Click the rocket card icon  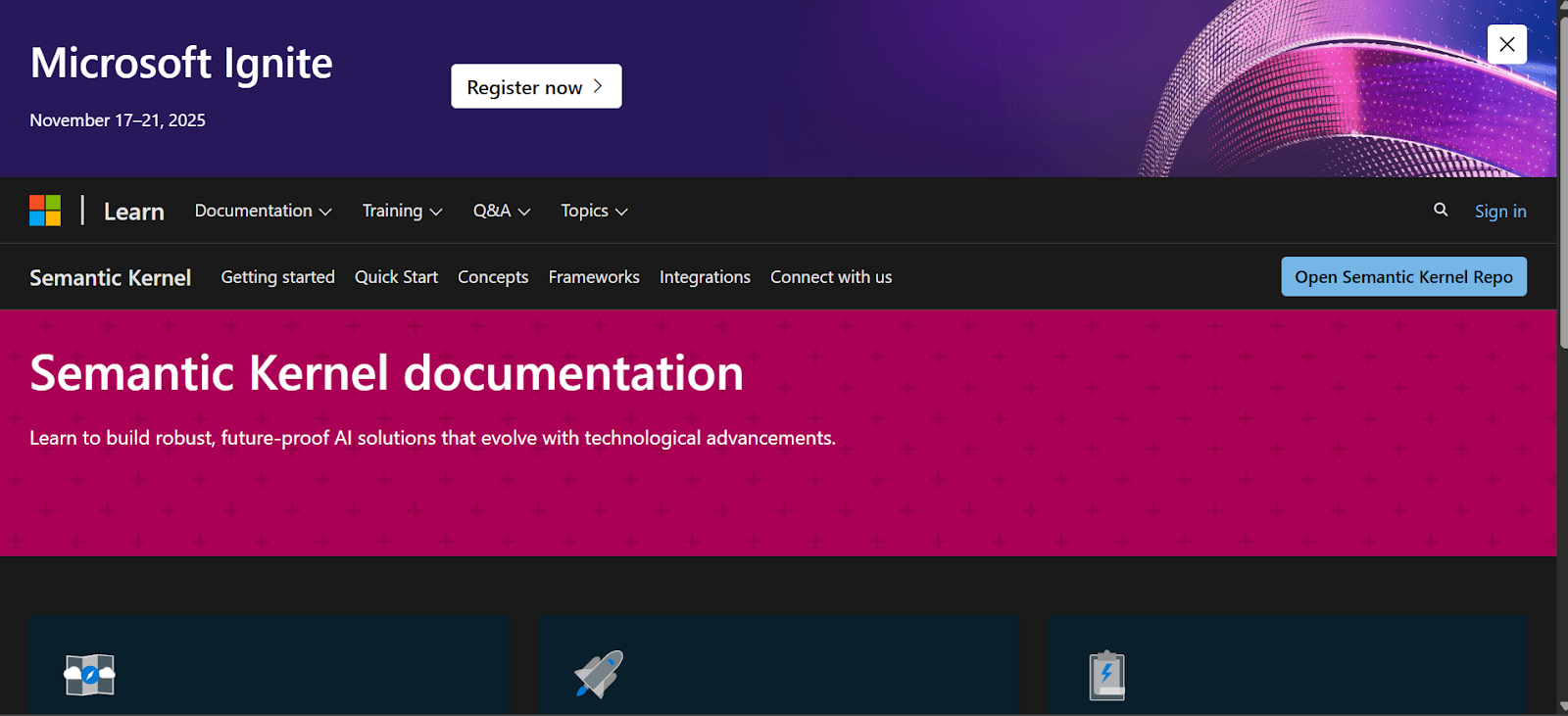[599, 674]
